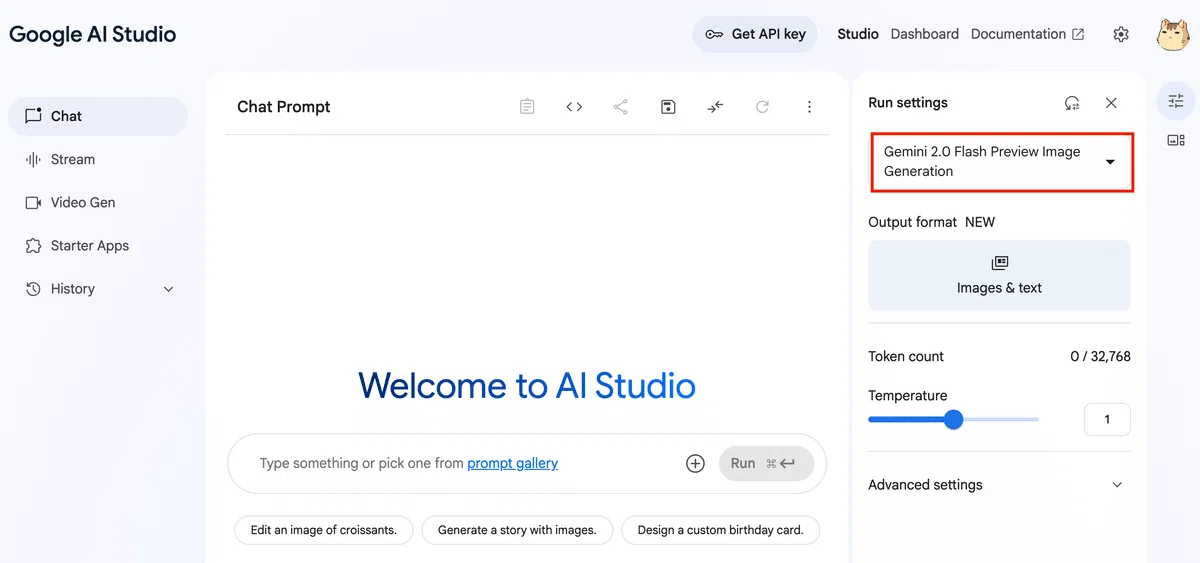This screenshot has width=1200, height=563.
Task: Reset run settings with the refresh icon
Action: tap(1072, 103)
